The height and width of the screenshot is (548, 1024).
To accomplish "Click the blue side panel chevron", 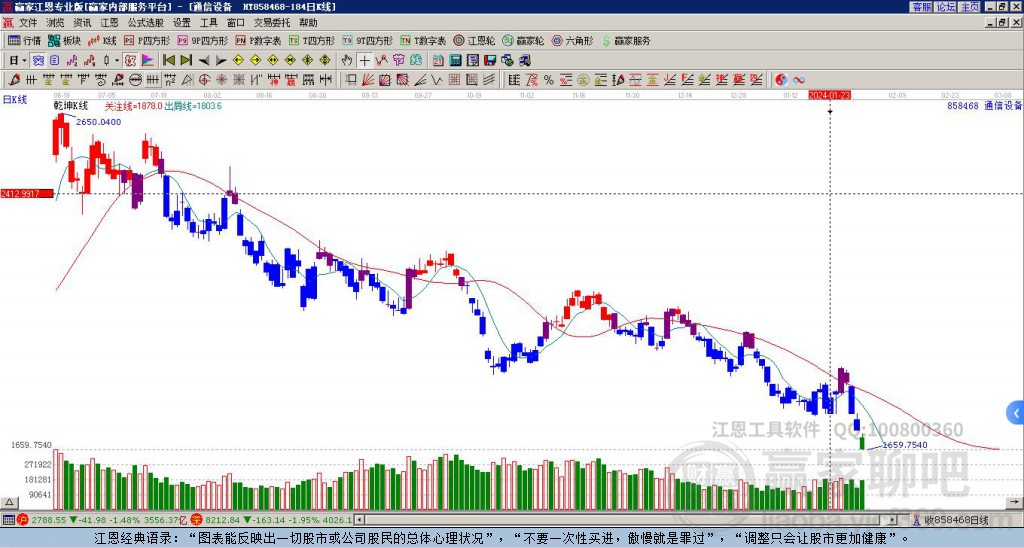I will point(1016,413).
